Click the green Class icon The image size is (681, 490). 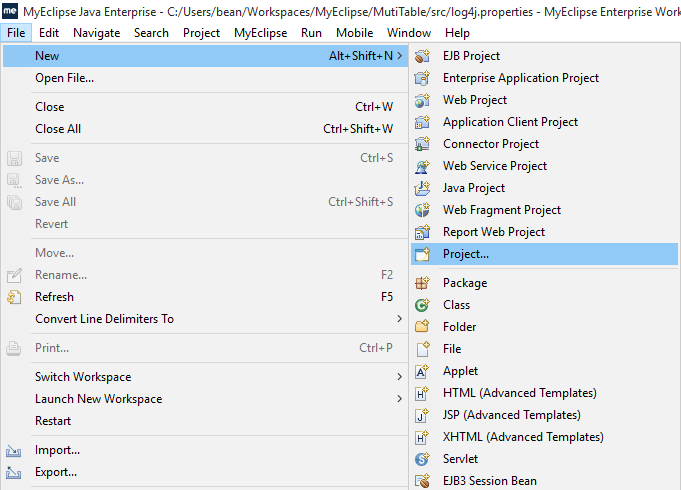pyautogui.click(x=423, y=305)
